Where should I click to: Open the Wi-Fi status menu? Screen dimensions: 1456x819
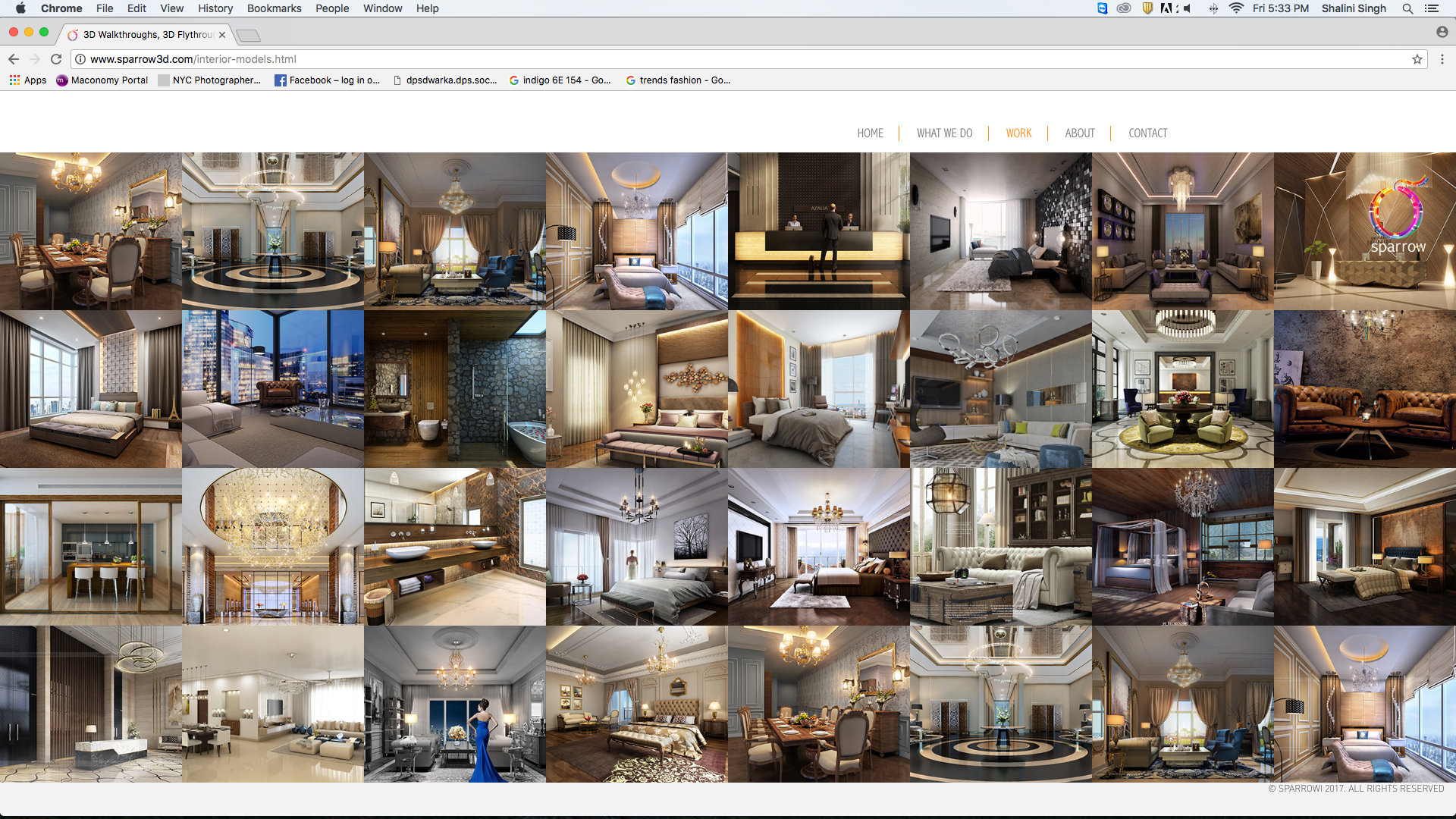(1236, 8)
